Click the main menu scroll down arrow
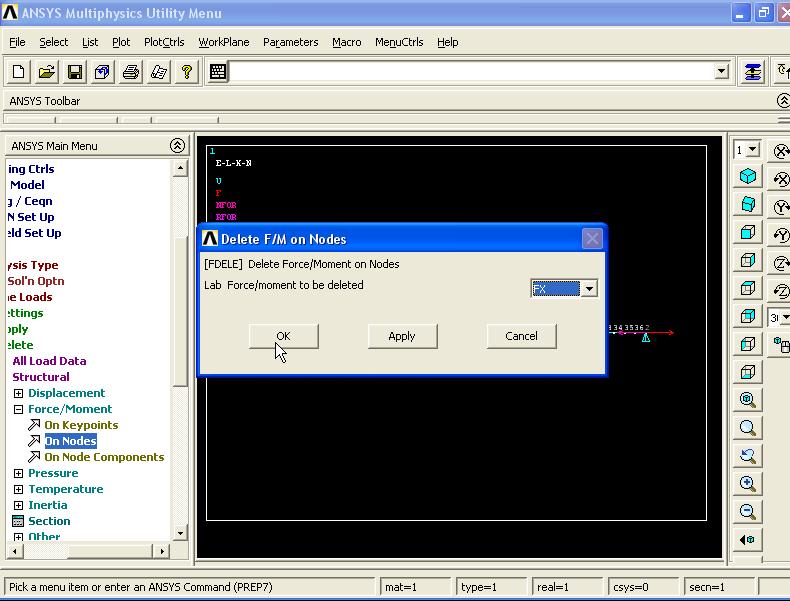 [x=180, y=533]
